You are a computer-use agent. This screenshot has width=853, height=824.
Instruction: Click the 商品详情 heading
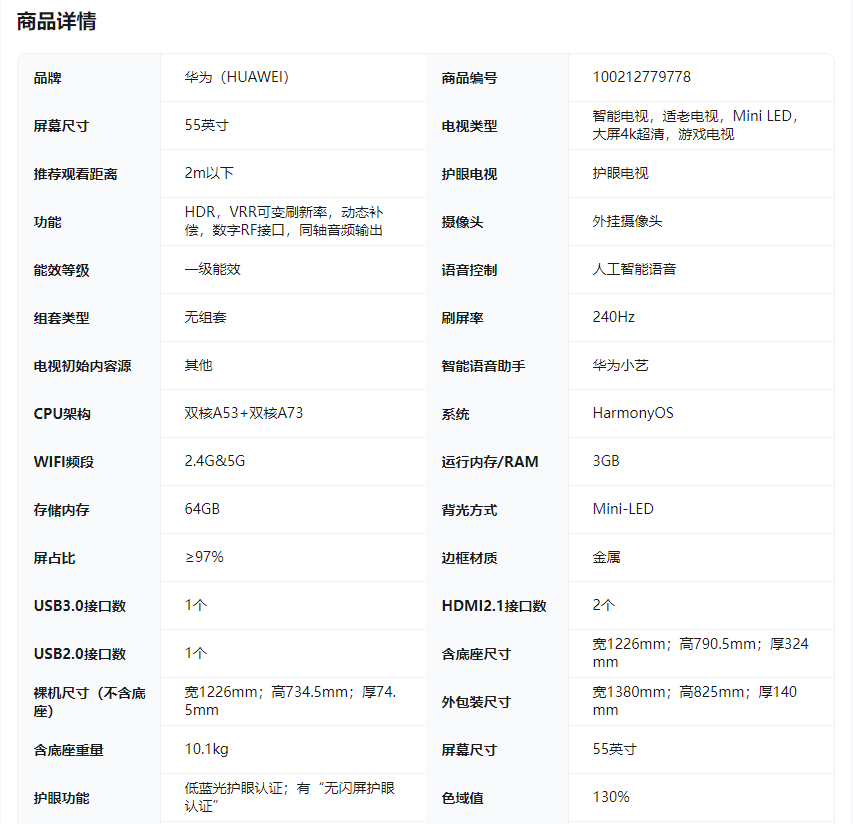pyautogui.click(x=57, y=21)
